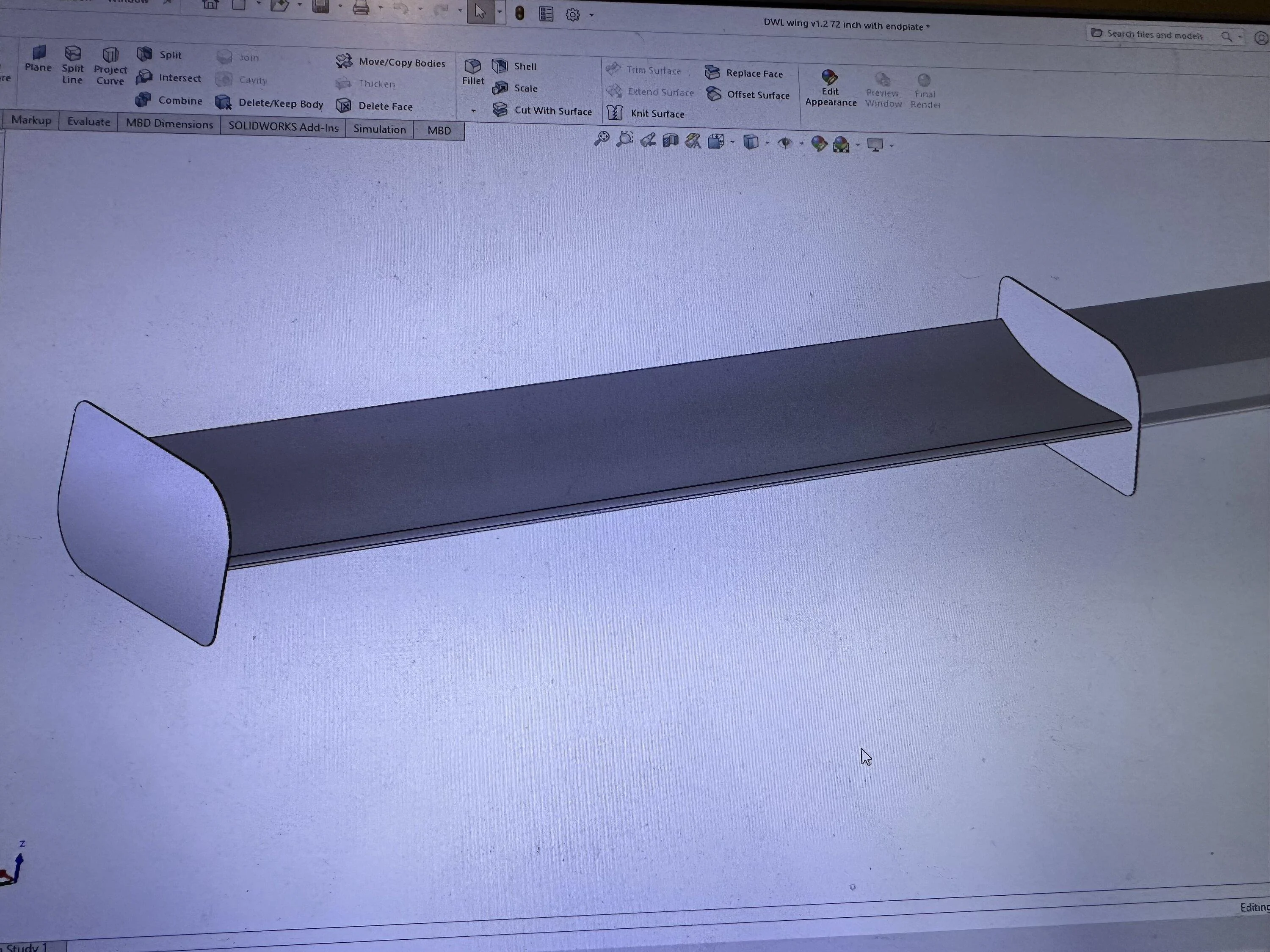The width and height of the screenshot is (1270, 952).
Task: Activate the Select cursor tool
Action: pyautogui.click(x=480, y=11)
